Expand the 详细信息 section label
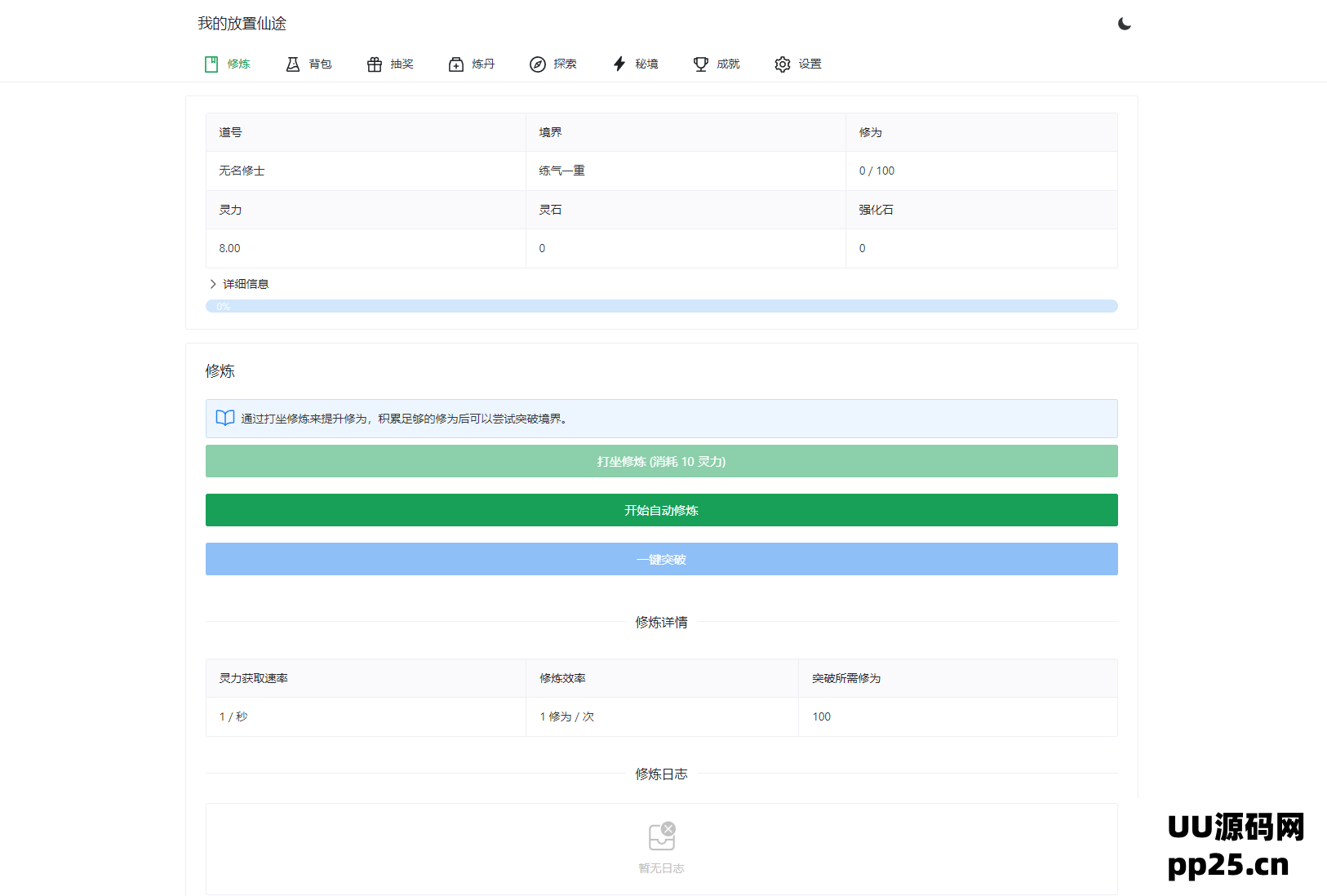 246,284
